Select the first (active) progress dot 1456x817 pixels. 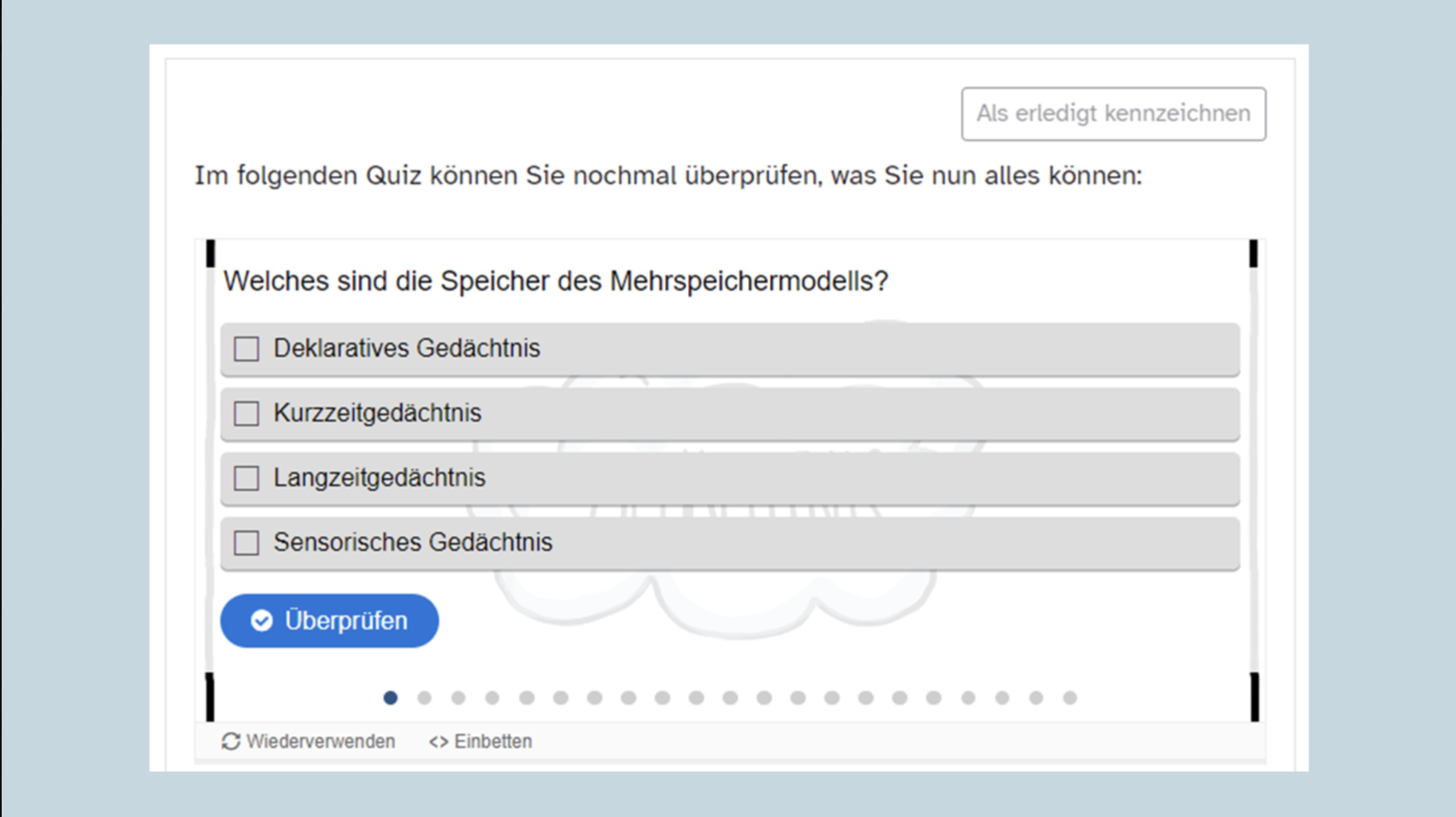click(x=390, y=698)
